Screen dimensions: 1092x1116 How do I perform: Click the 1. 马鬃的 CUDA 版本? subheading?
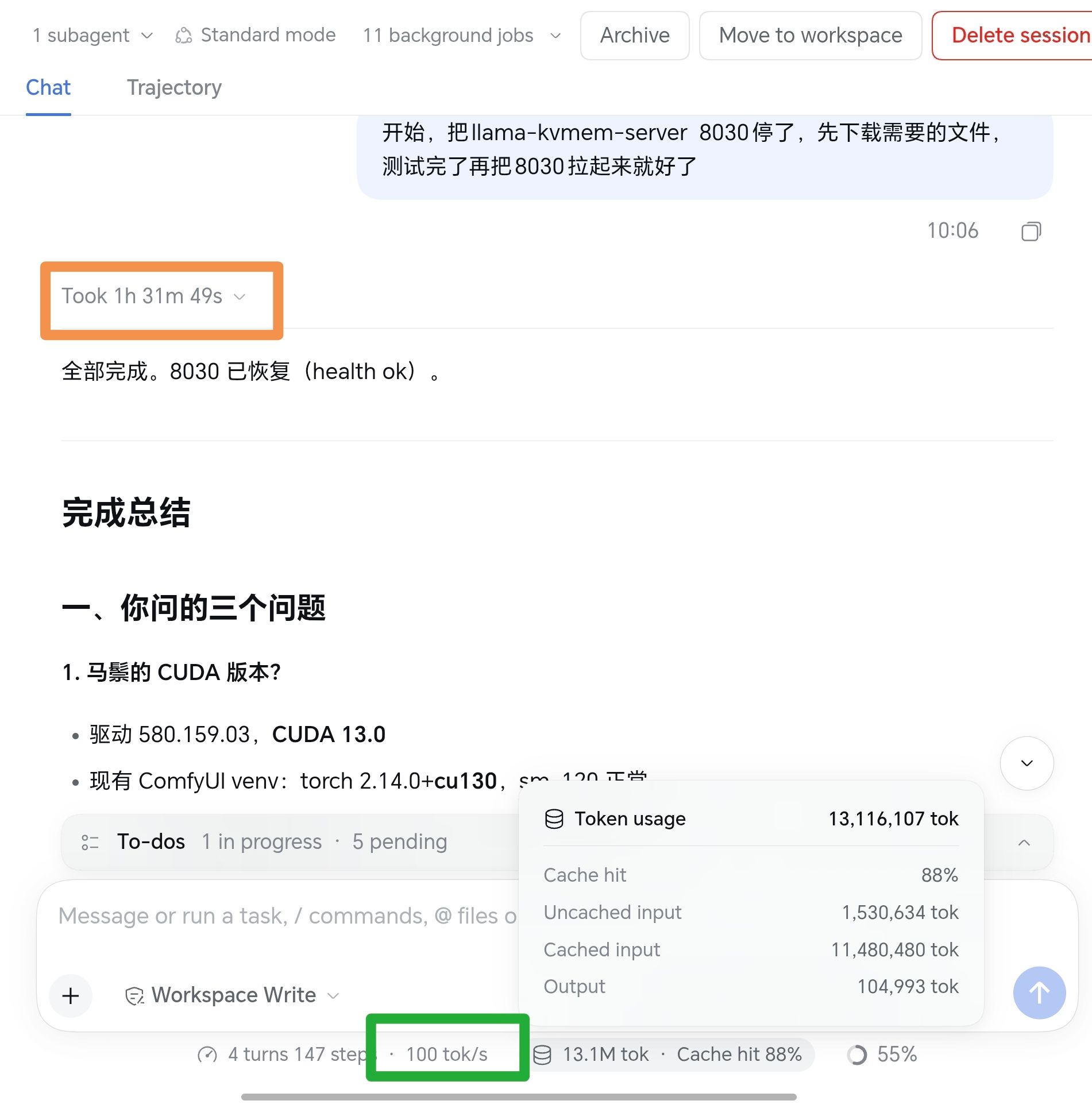click(171, 672)
